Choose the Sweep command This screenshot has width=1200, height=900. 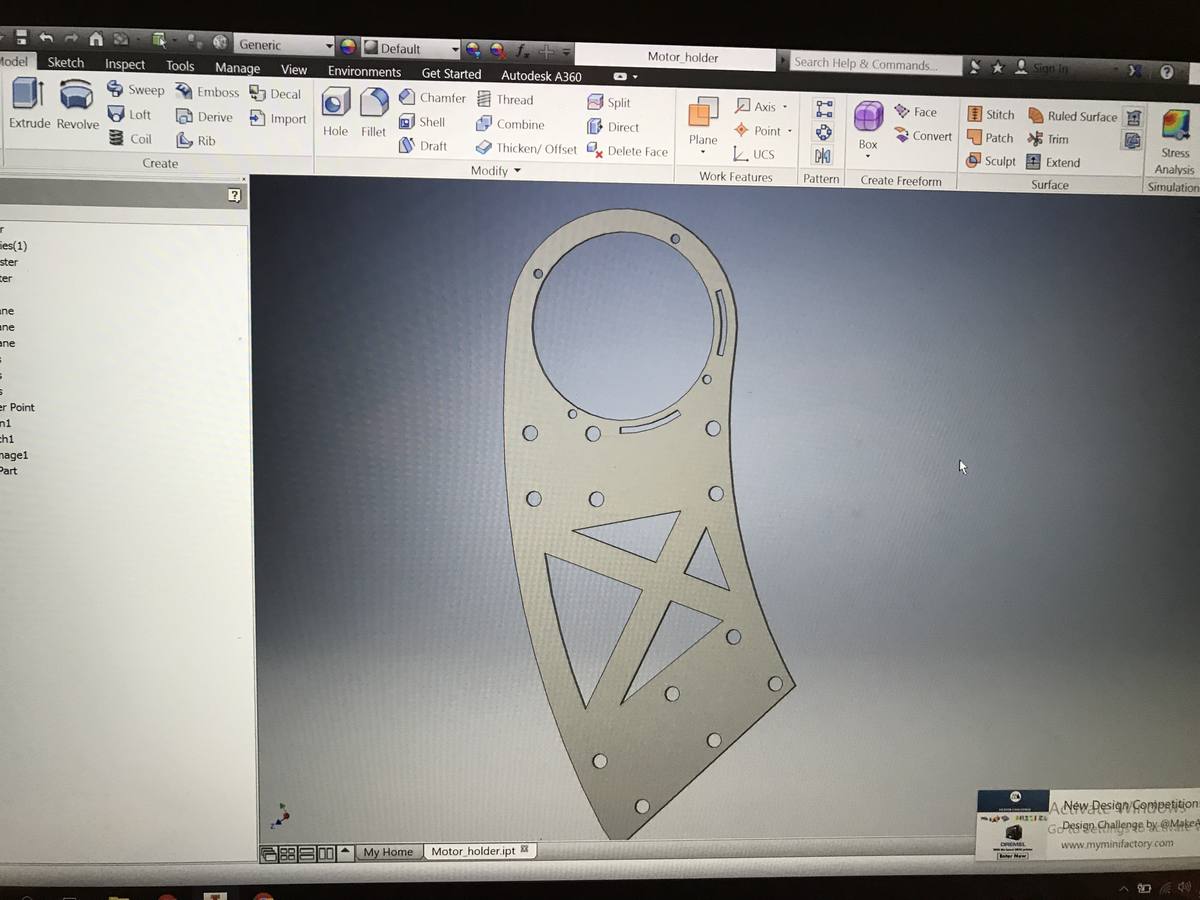(x=135, y=89)
